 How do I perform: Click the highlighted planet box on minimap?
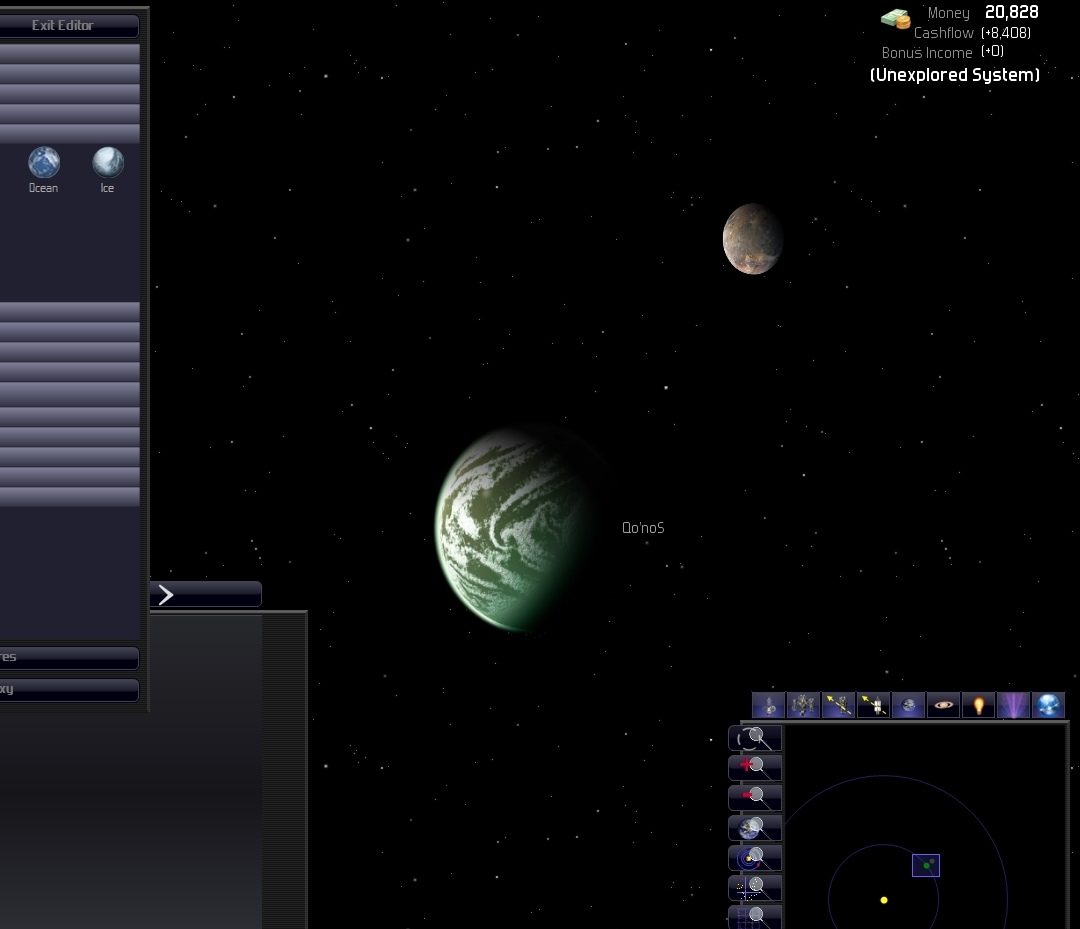pos(926,865)
